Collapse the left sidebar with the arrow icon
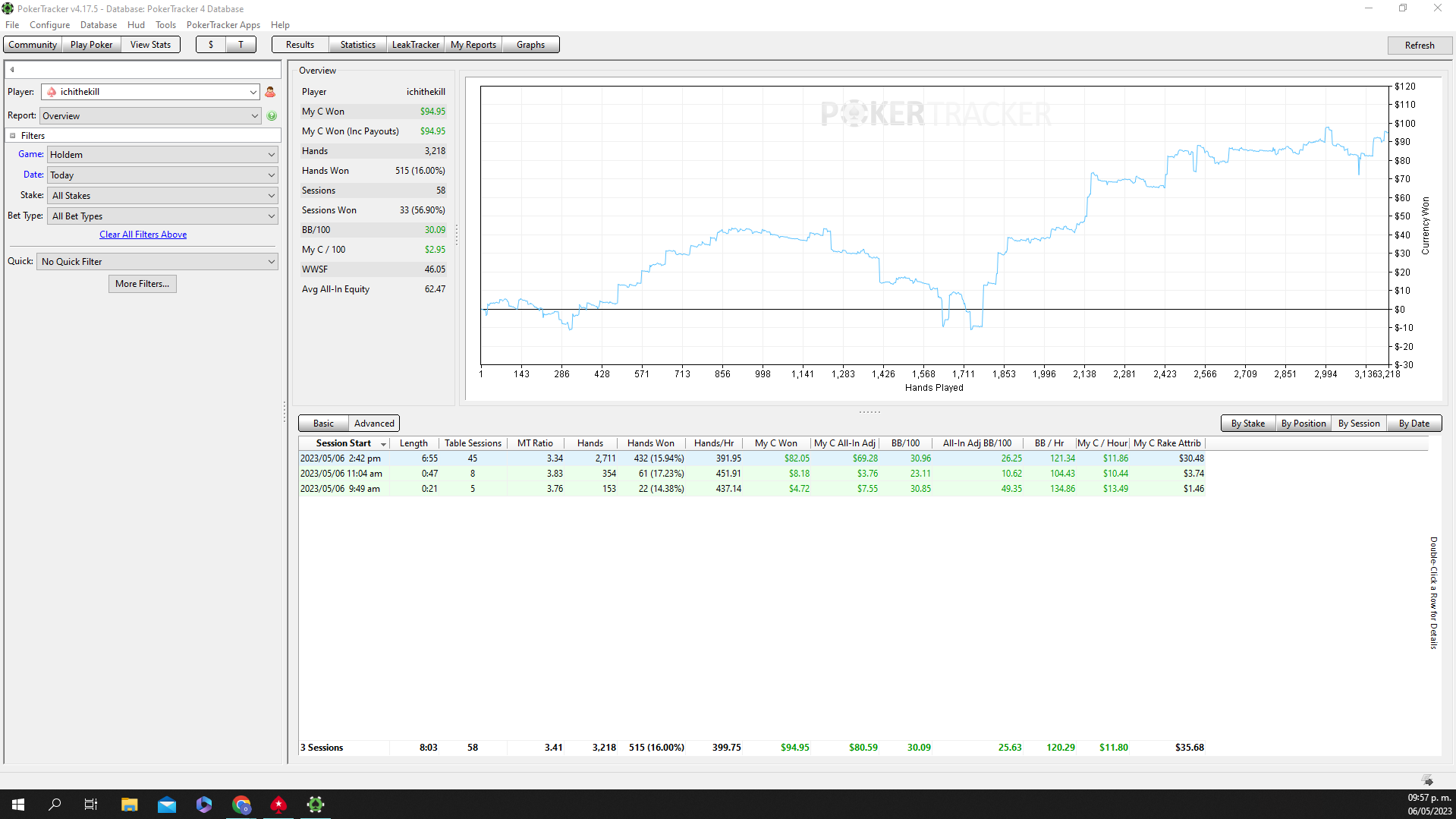The height and width of the screenshot is (819, 1456). point(12,70)
